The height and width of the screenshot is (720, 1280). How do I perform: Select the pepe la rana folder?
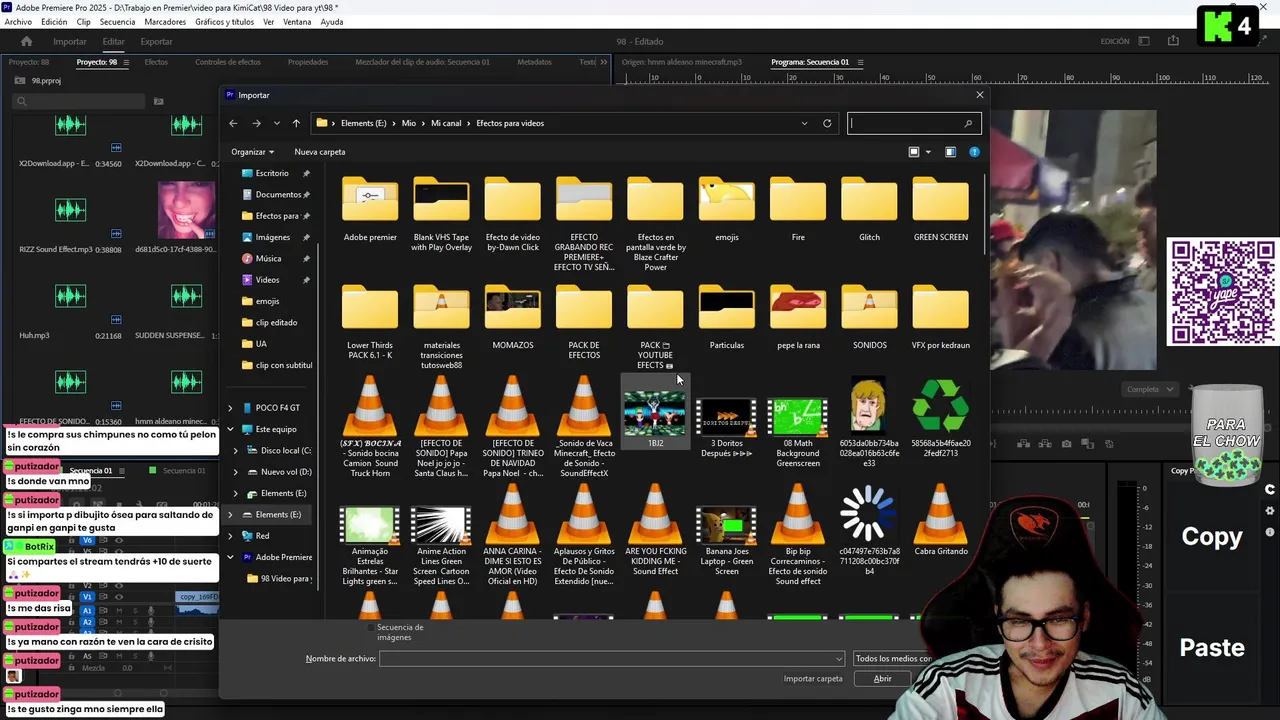pos(798,318)
